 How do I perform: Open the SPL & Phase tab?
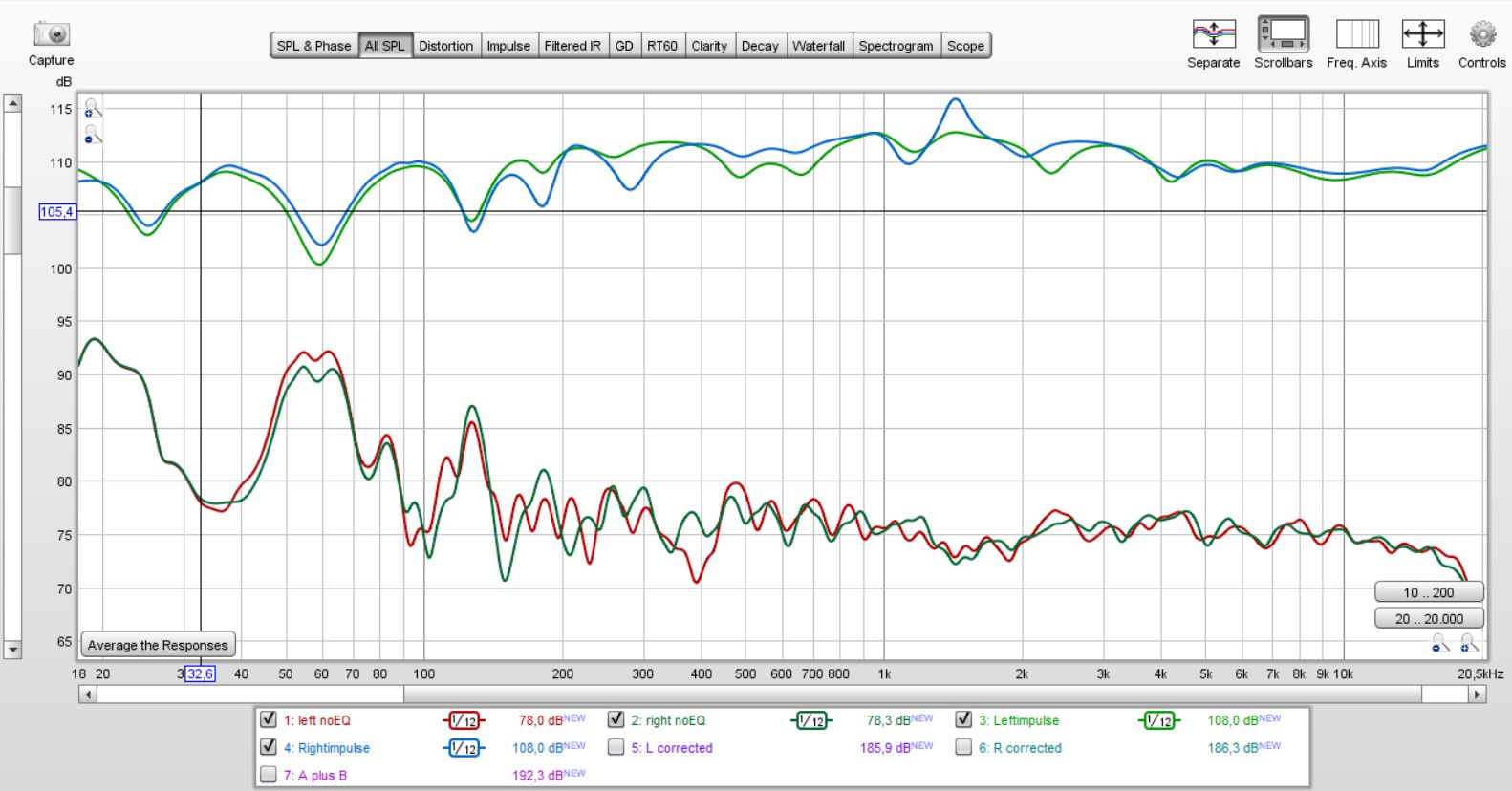click(x=313, y=46)
